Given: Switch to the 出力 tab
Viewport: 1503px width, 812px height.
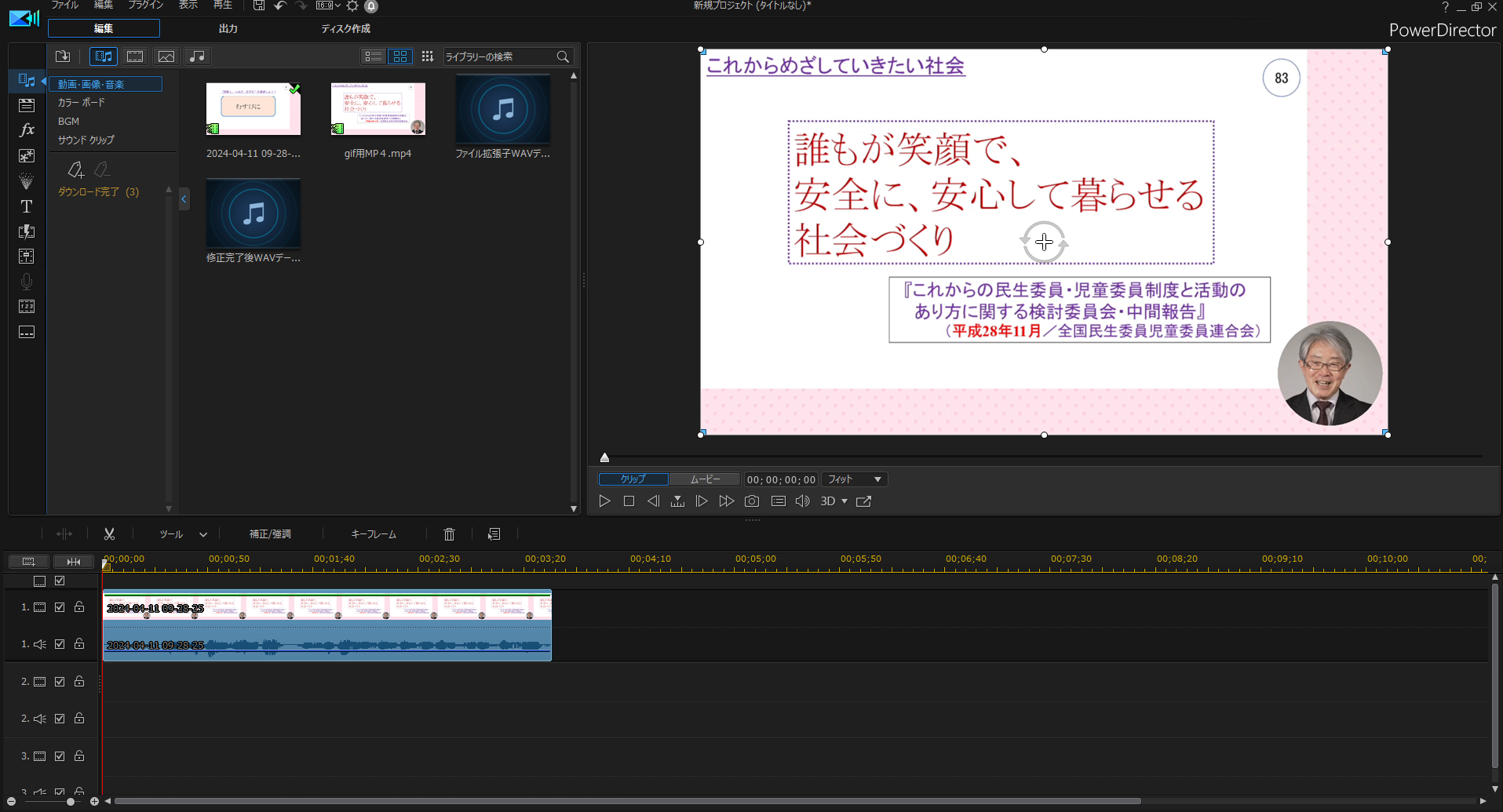Looking at the screenshot, I should [x=228, y=28].
